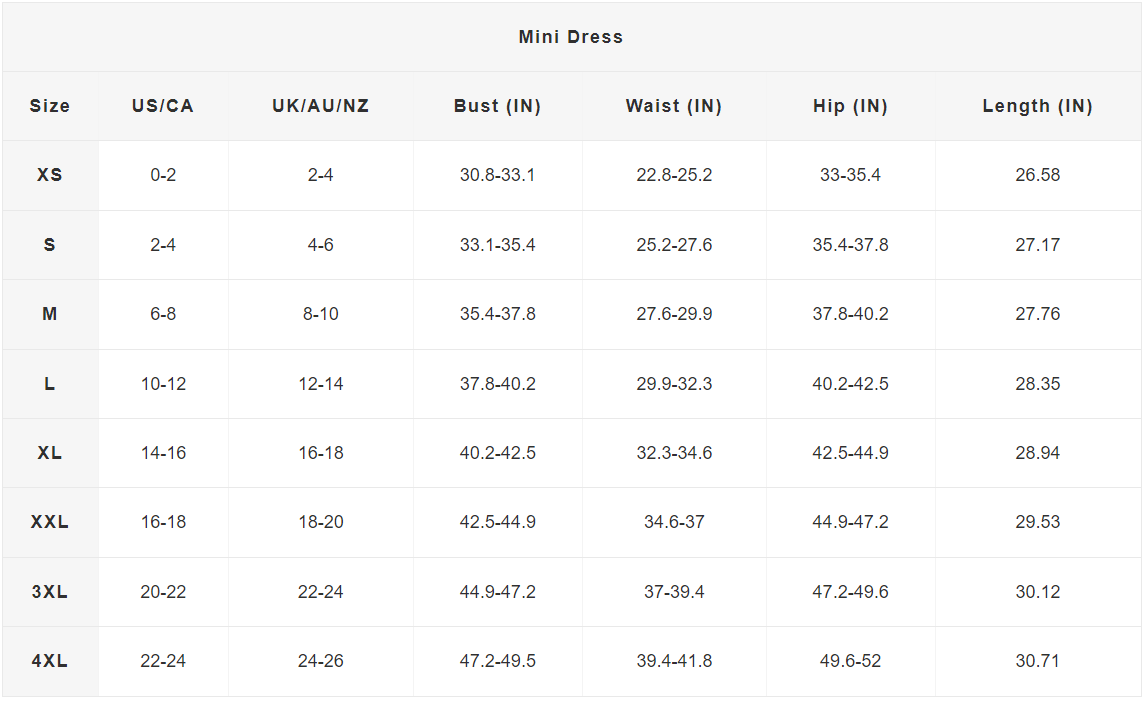Click hip value 49.6-52 in 4XL row
1147x703 pixels.
click(x=850, y=661)
